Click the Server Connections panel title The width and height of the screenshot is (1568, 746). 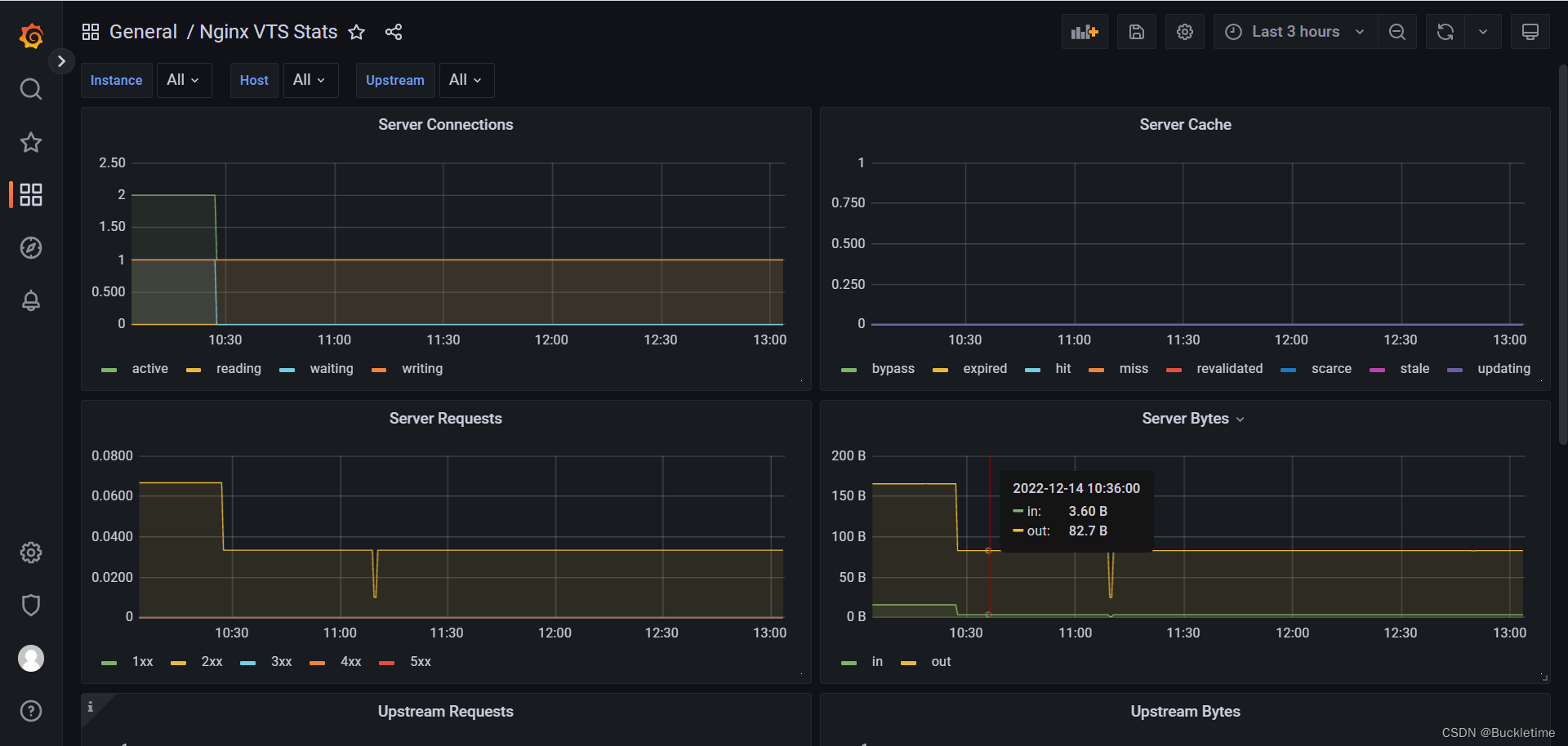(446, 125)
